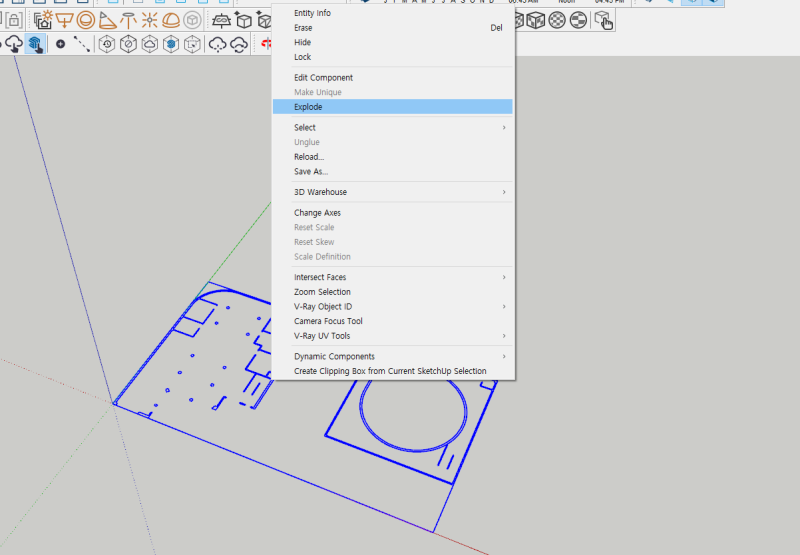Screen dimensions: 800x555
Task: Click the hexagon cube with blue fingerprint icon
Action: coord(171,44)
